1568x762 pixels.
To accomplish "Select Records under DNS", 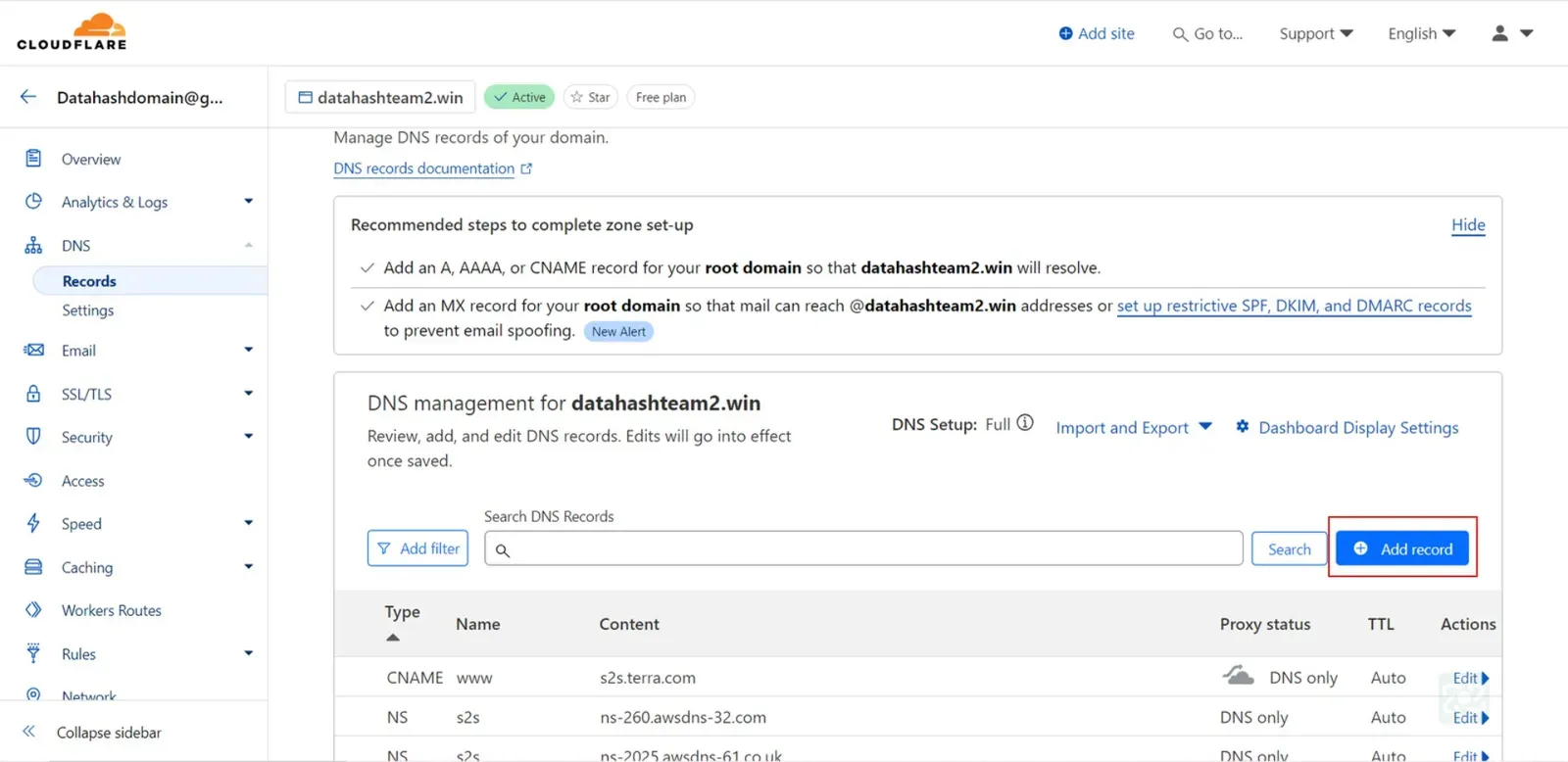I will (x=89, y=281).
